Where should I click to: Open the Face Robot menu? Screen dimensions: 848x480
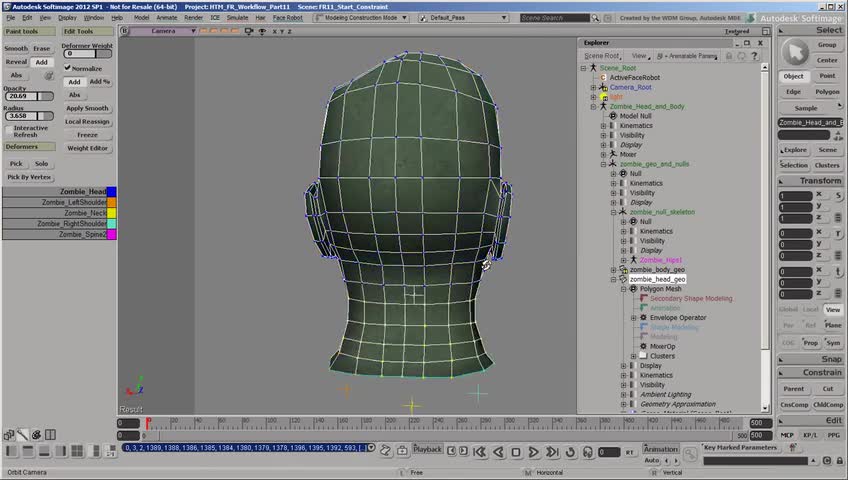pyautogui.click(x=287, y=17)
